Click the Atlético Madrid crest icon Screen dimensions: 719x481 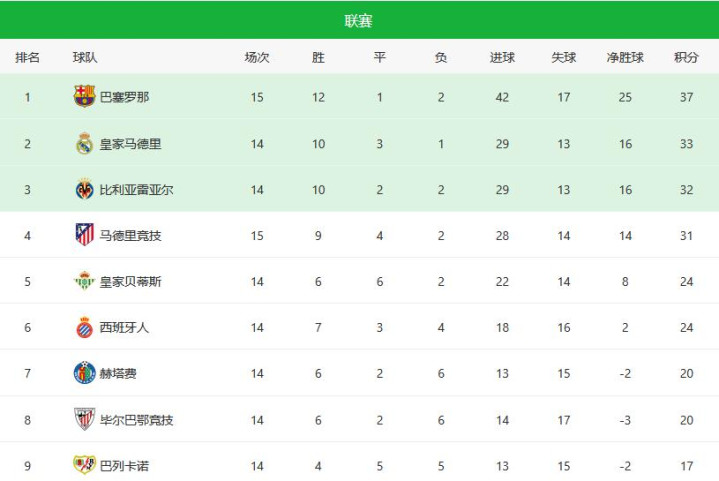84,235
